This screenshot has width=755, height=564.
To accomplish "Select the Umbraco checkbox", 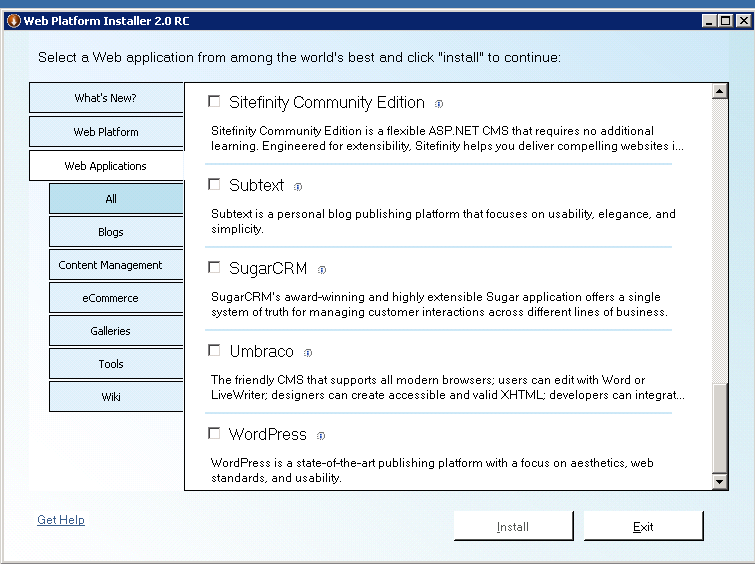I will click(x=214, y=350).
